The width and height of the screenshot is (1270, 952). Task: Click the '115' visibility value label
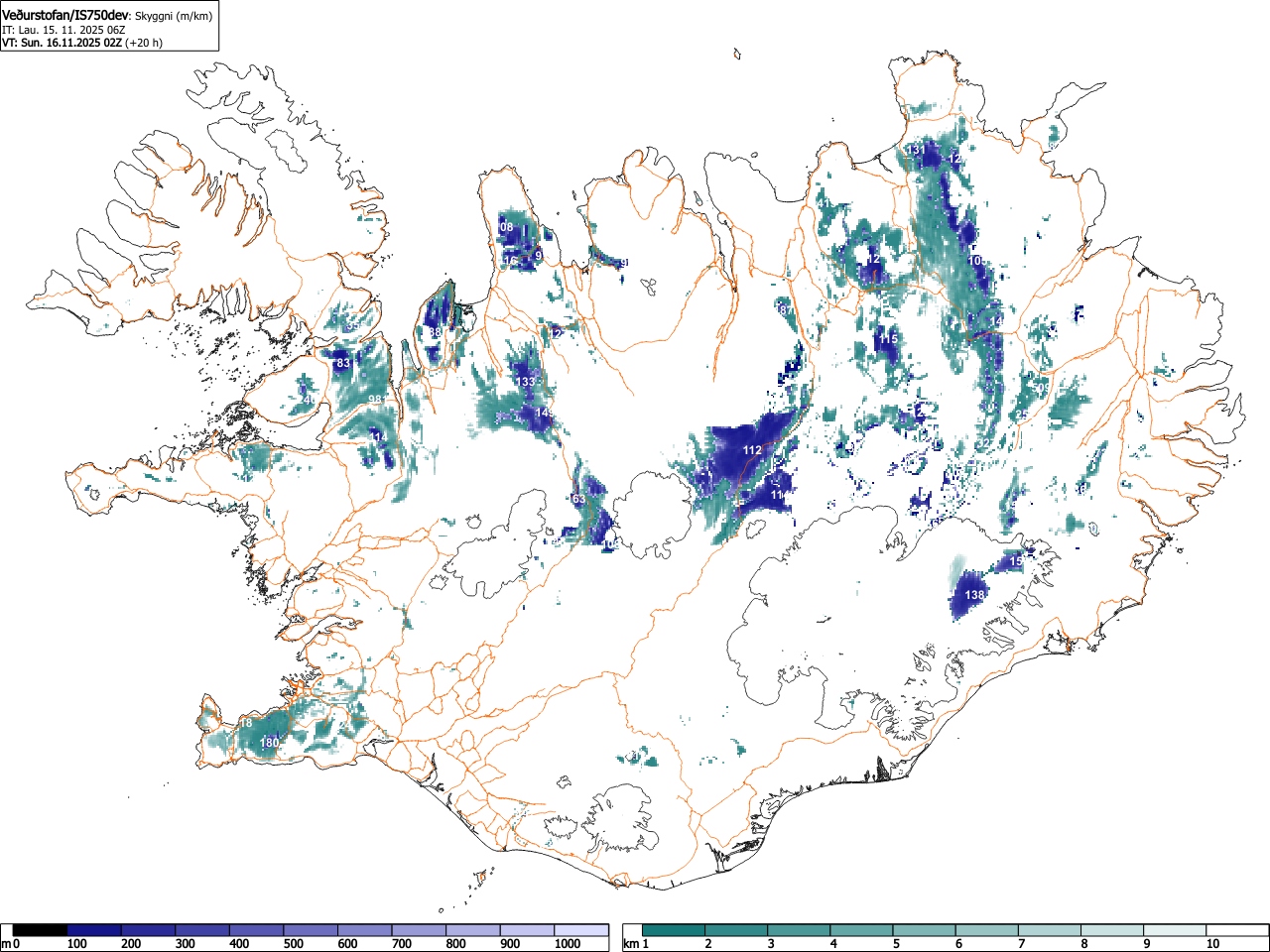click(888, 339)
